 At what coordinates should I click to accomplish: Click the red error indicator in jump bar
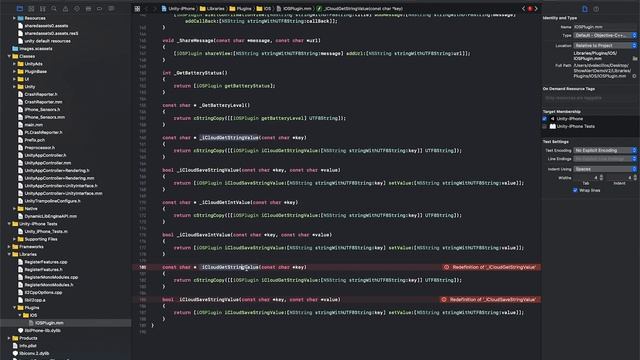click(530, 9)
